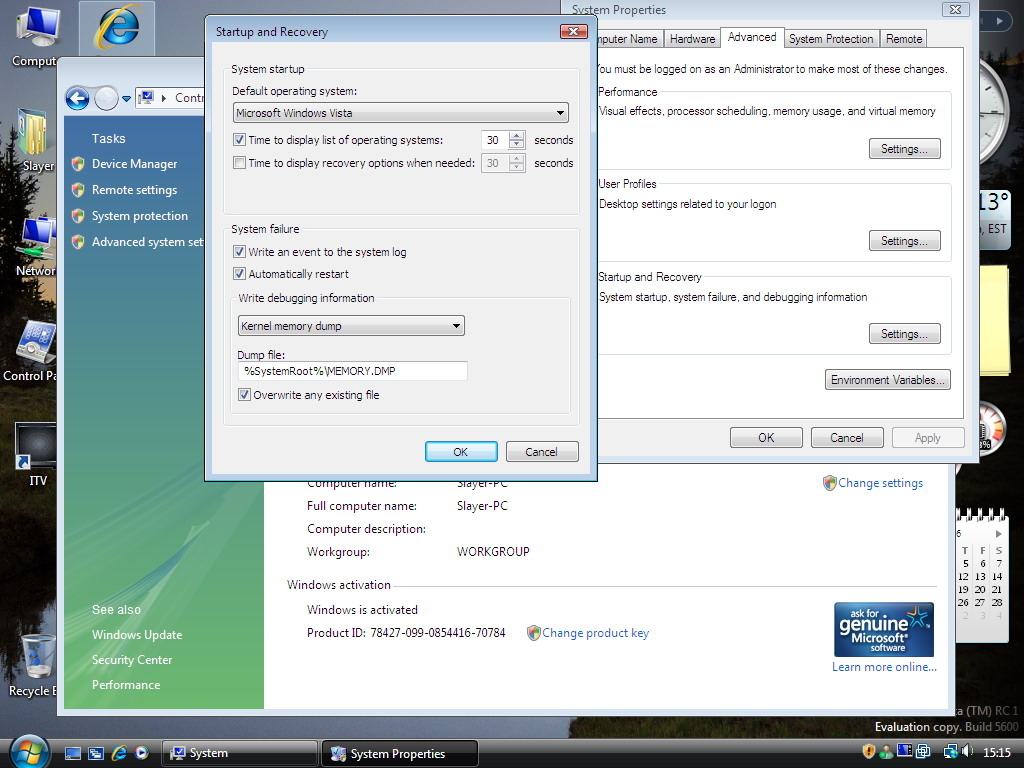Click the Forward arrow in System window
The width and height of the screenshot is (1024, 768).
tap(106, 99)
